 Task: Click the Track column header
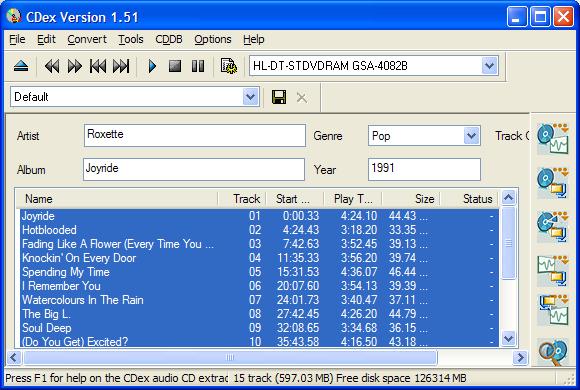pos(242,199)
